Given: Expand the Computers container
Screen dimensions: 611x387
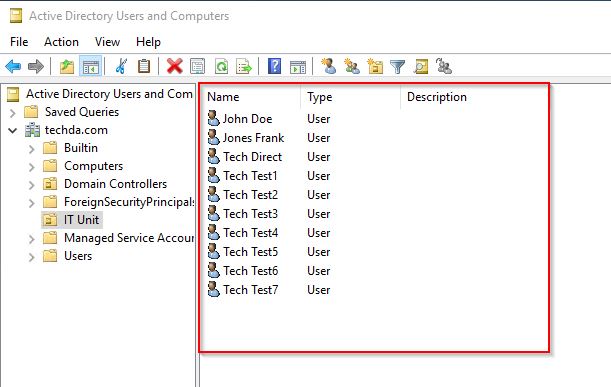Looking at the screenshot, I should 32,167.
